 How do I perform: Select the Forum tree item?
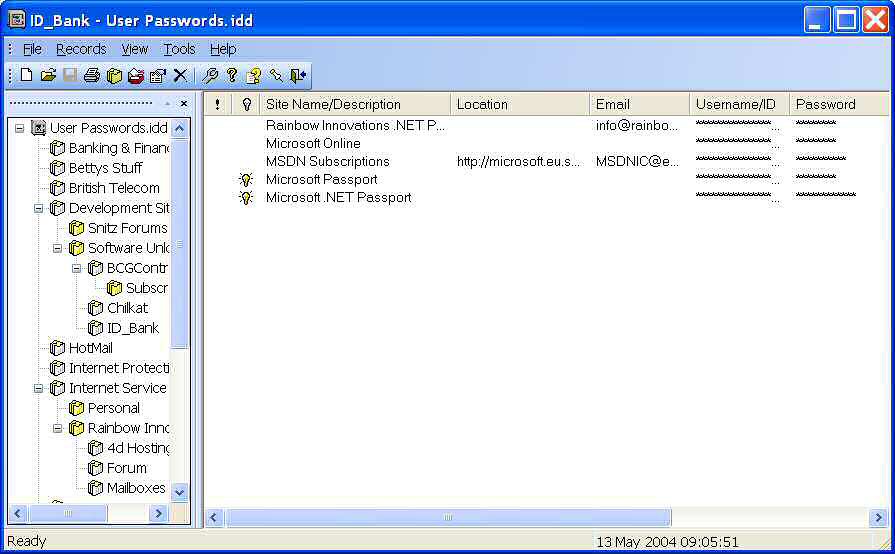pos(127,468)
